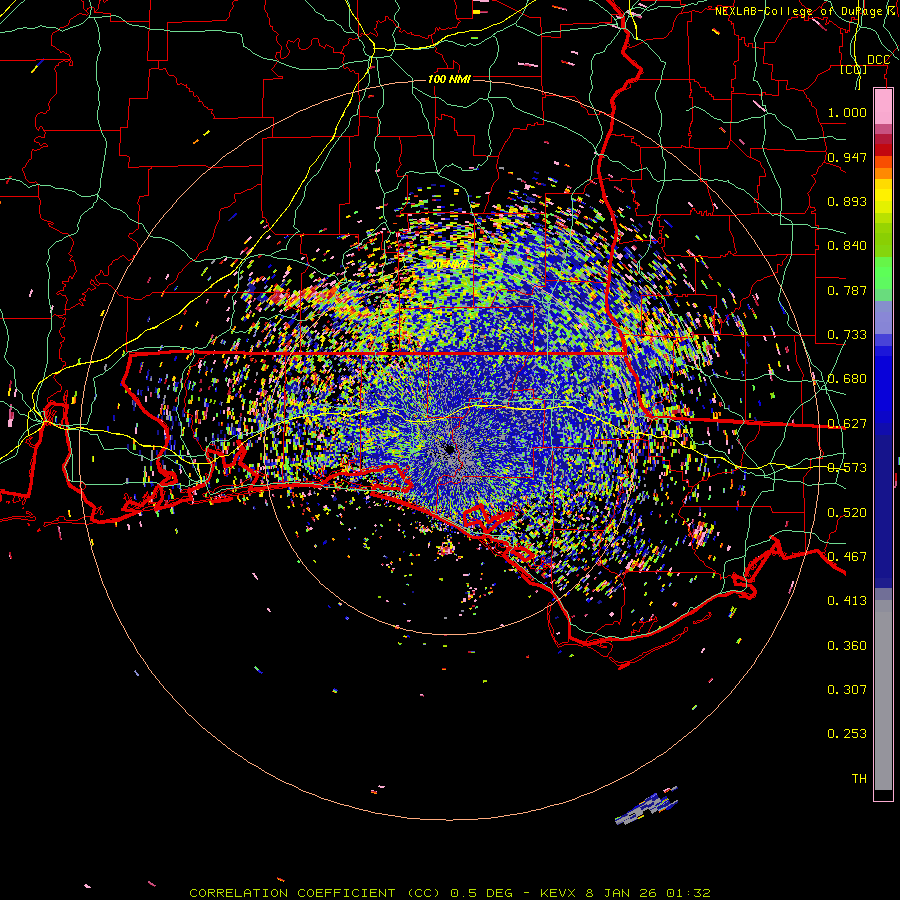Click the 0.840 scale value
900x900 pixels.
pos(847,246)
